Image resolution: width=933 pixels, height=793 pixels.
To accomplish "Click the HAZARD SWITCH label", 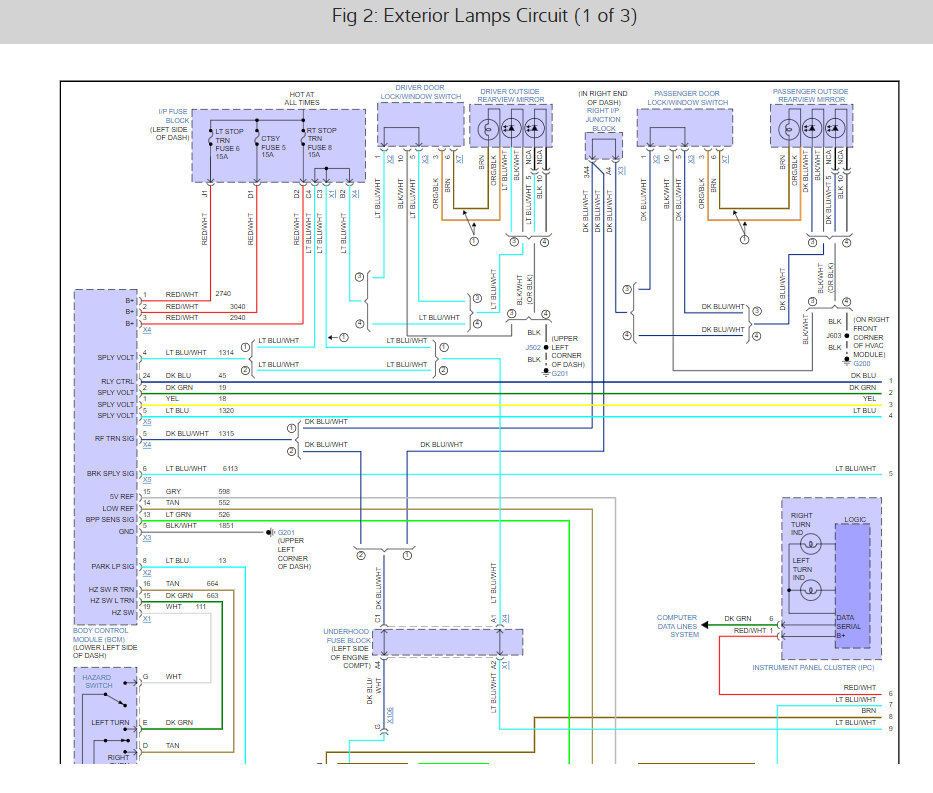I will coord(98,681).
